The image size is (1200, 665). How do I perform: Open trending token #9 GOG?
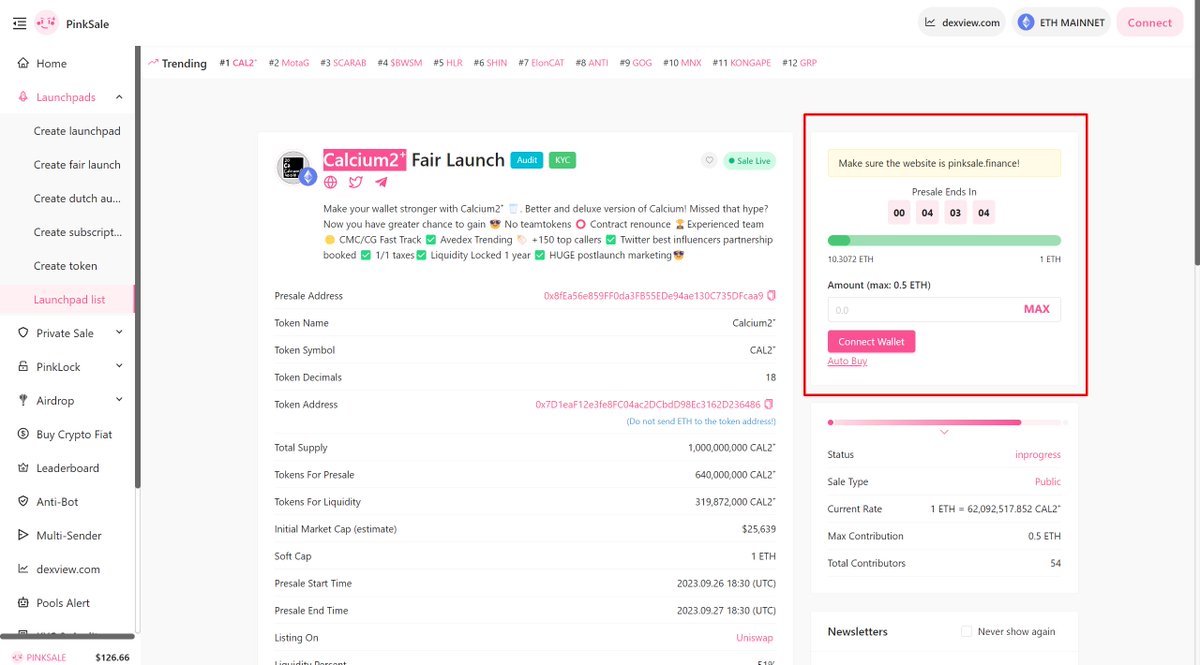point(636,63)
